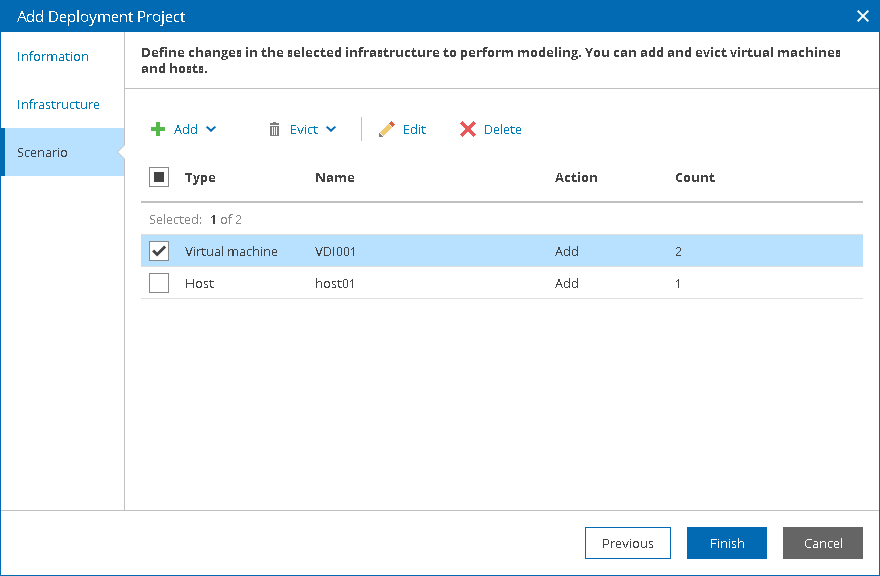Expand the Evict dropdown arrow
The height and width of the screenshot is (576, 880).
pos(331,129)
